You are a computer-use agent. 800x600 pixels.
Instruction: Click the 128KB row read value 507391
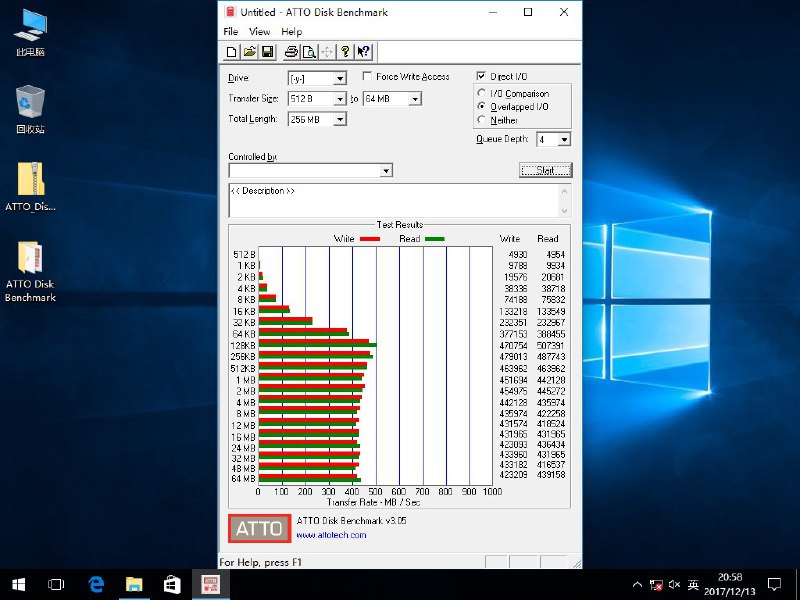tap(551, 345)
